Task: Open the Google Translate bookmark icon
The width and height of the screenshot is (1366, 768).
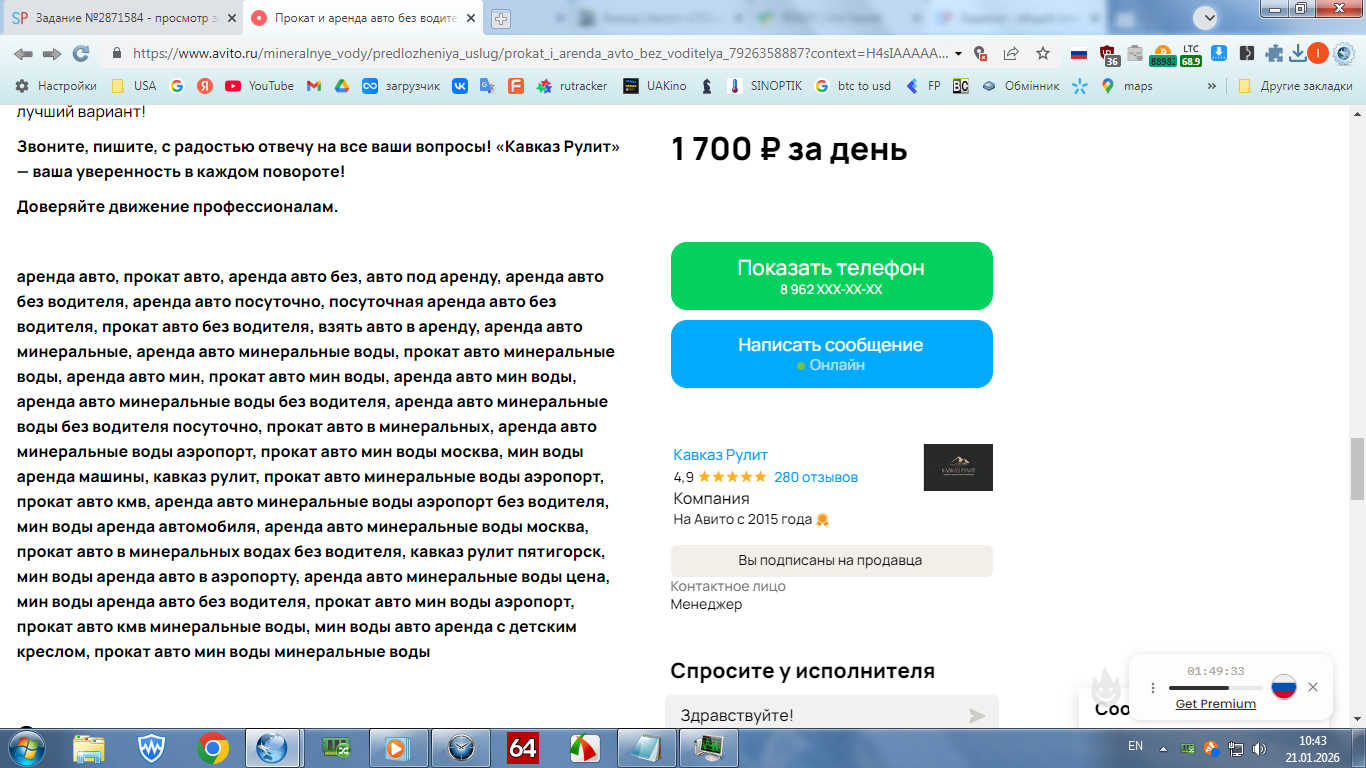Action: pos(487,86)
